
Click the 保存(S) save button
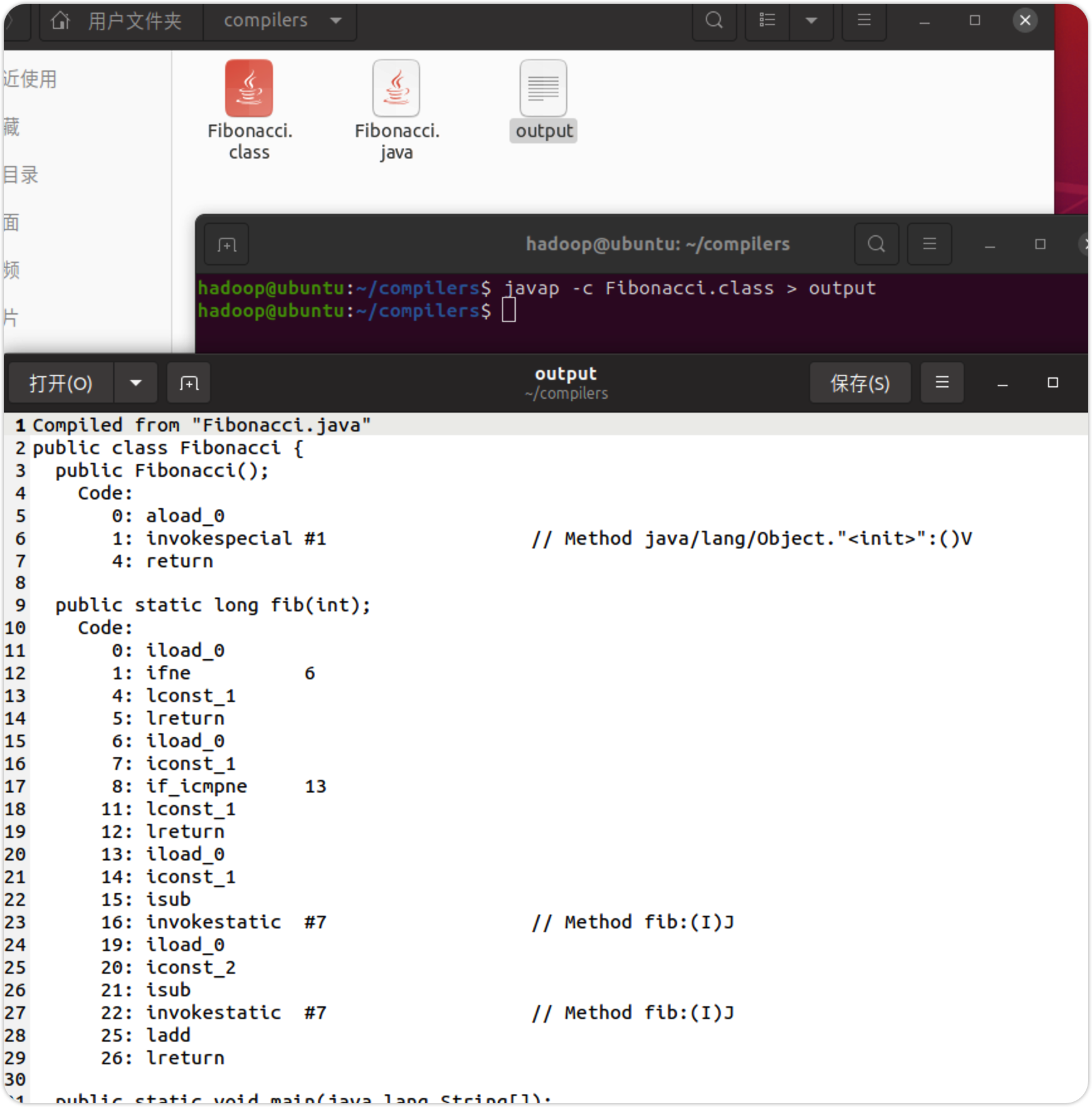click(x=860, y=382)
